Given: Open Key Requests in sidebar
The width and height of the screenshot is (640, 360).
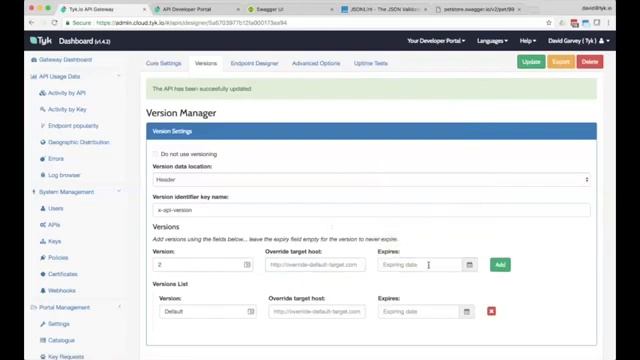Looking at the screenshot, I should coord(62,356).
